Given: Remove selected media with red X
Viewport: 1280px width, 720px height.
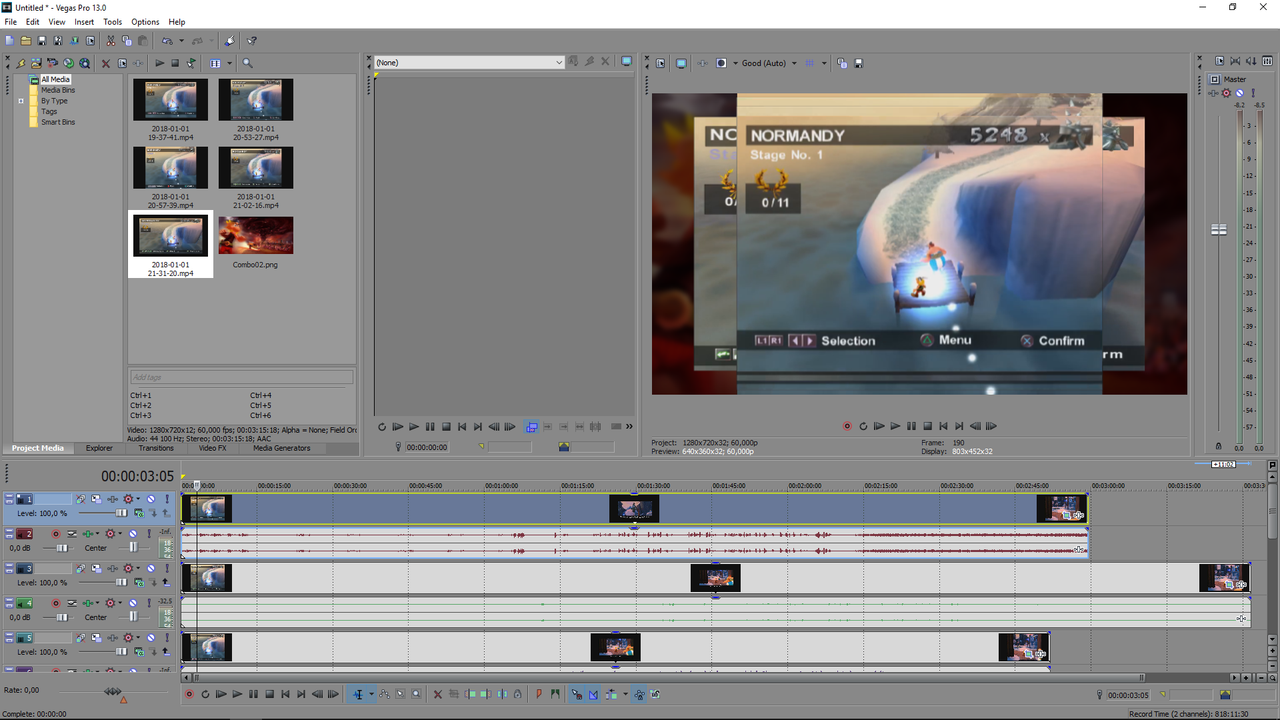Looking at the screenshot, I should click(x=106, y=63).
